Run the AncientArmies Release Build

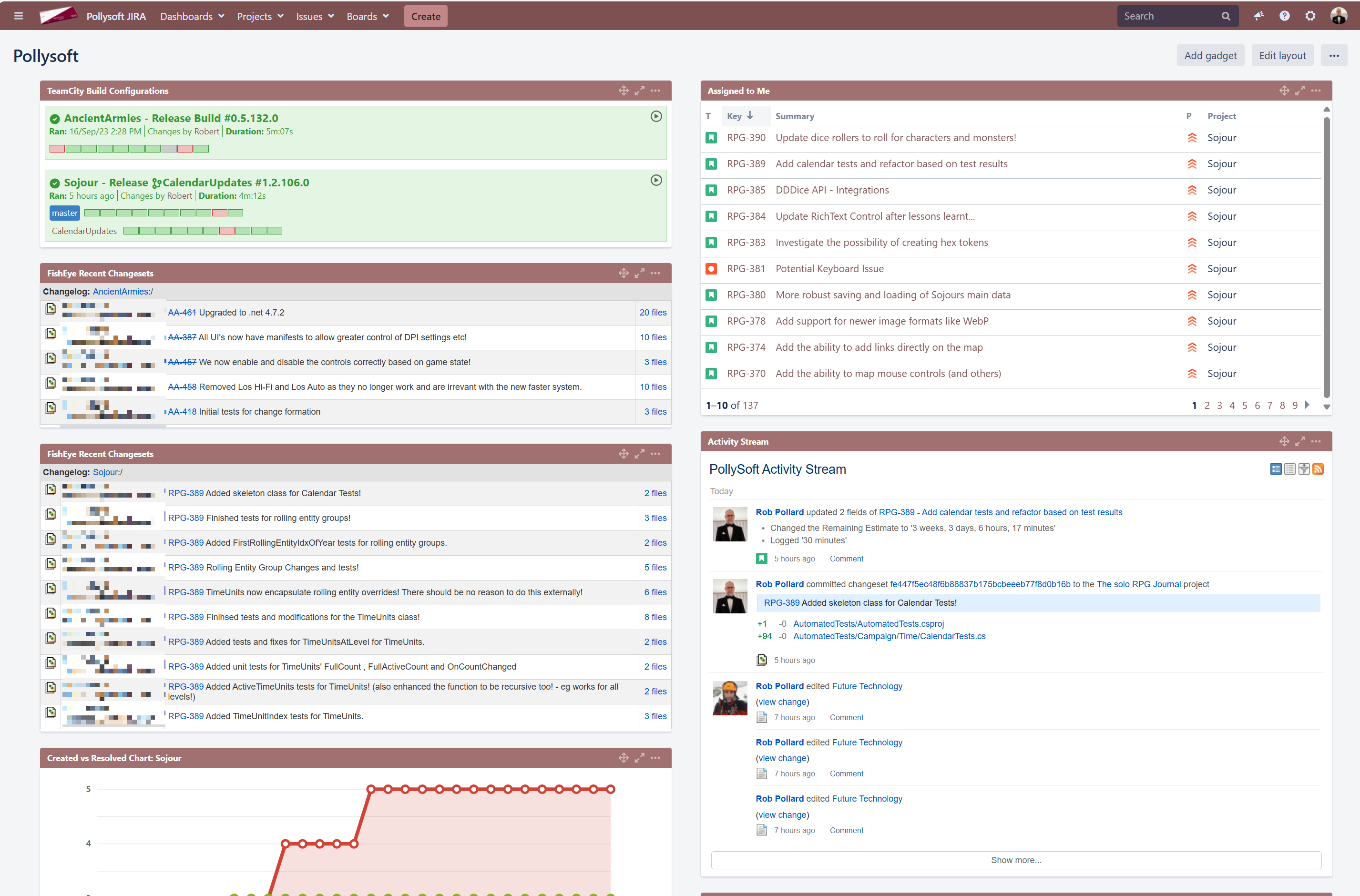tap(656, 116)
